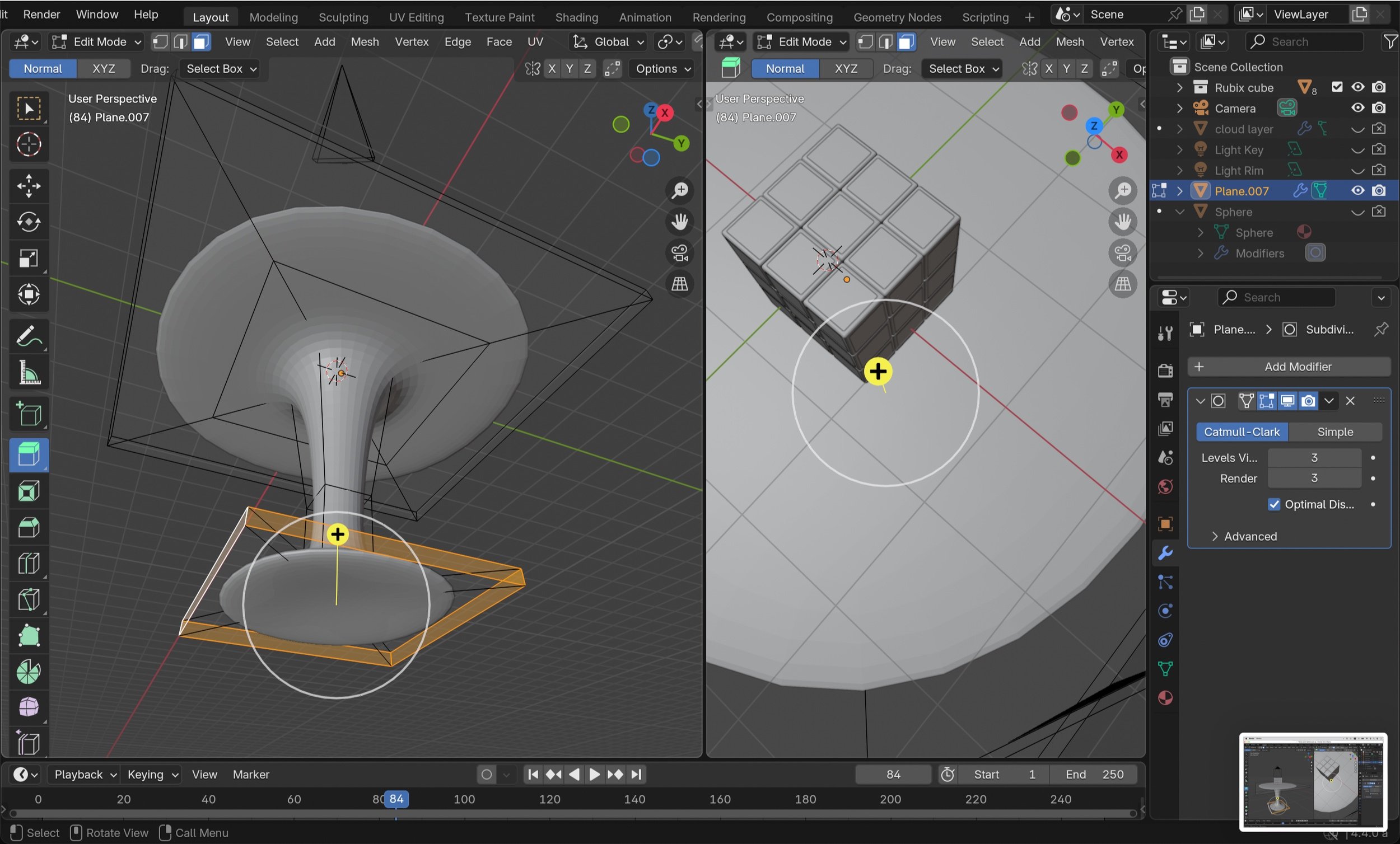Activate the Move tool

(x=29, y=186)
